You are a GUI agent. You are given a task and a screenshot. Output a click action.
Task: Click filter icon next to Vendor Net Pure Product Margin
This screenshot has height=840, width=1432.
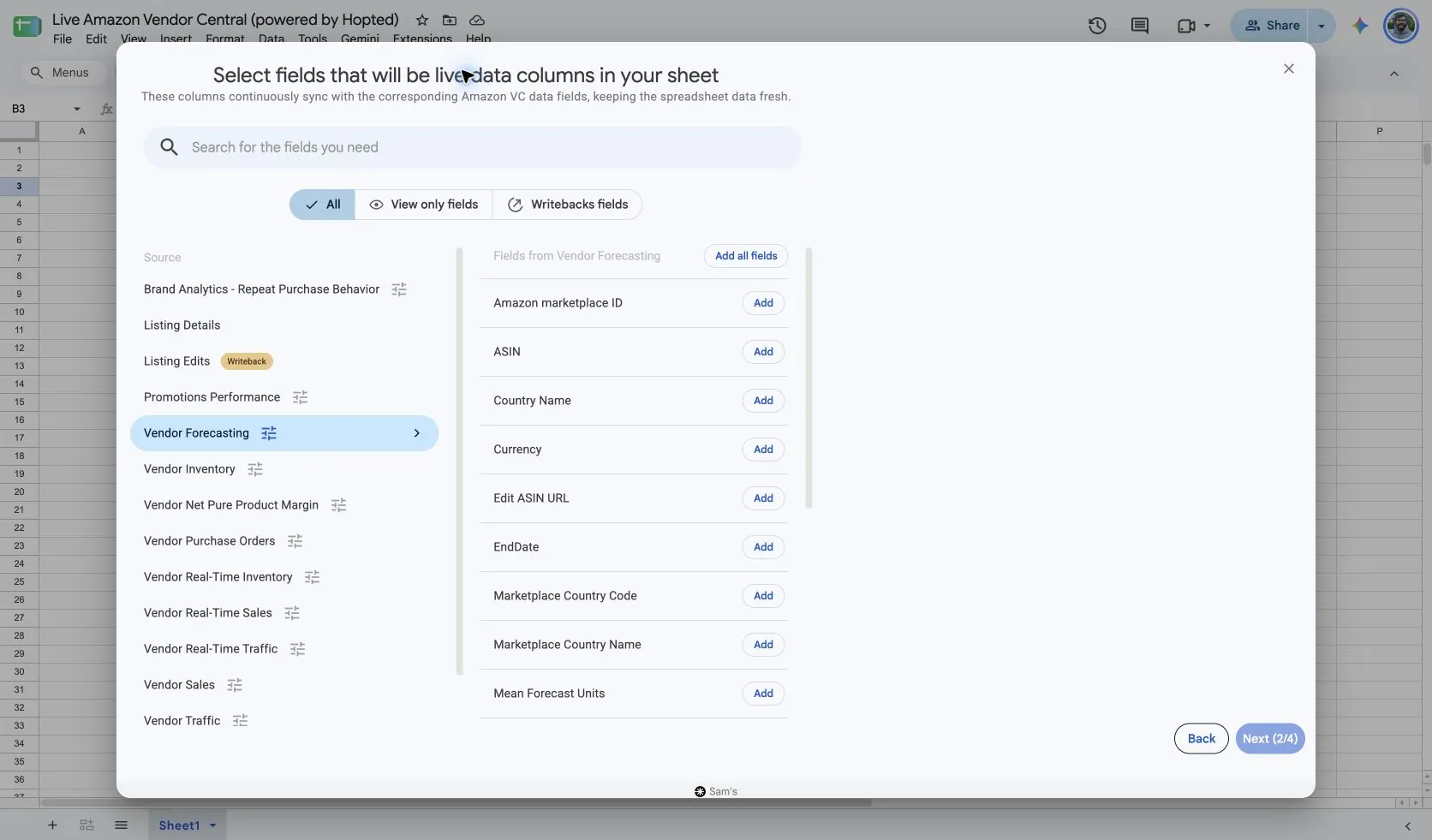click(x=338, y=505)
